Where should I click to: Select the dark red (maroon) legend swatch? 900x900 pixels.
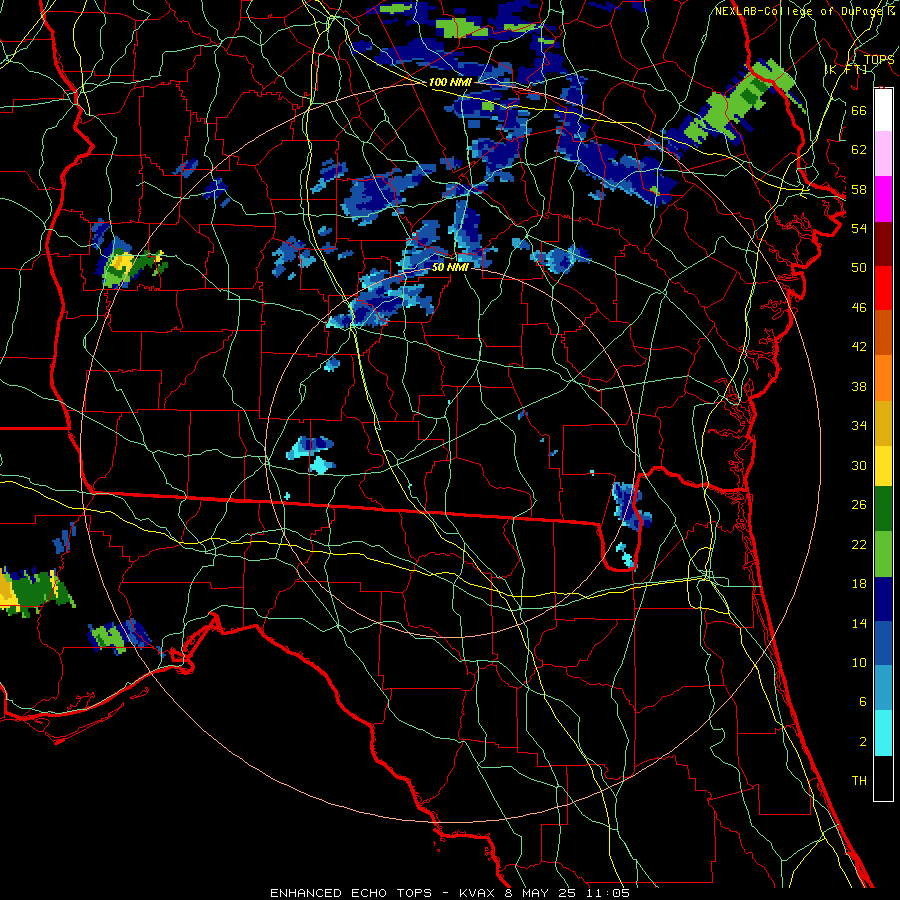pyautogui.click(x=883, y=243)
